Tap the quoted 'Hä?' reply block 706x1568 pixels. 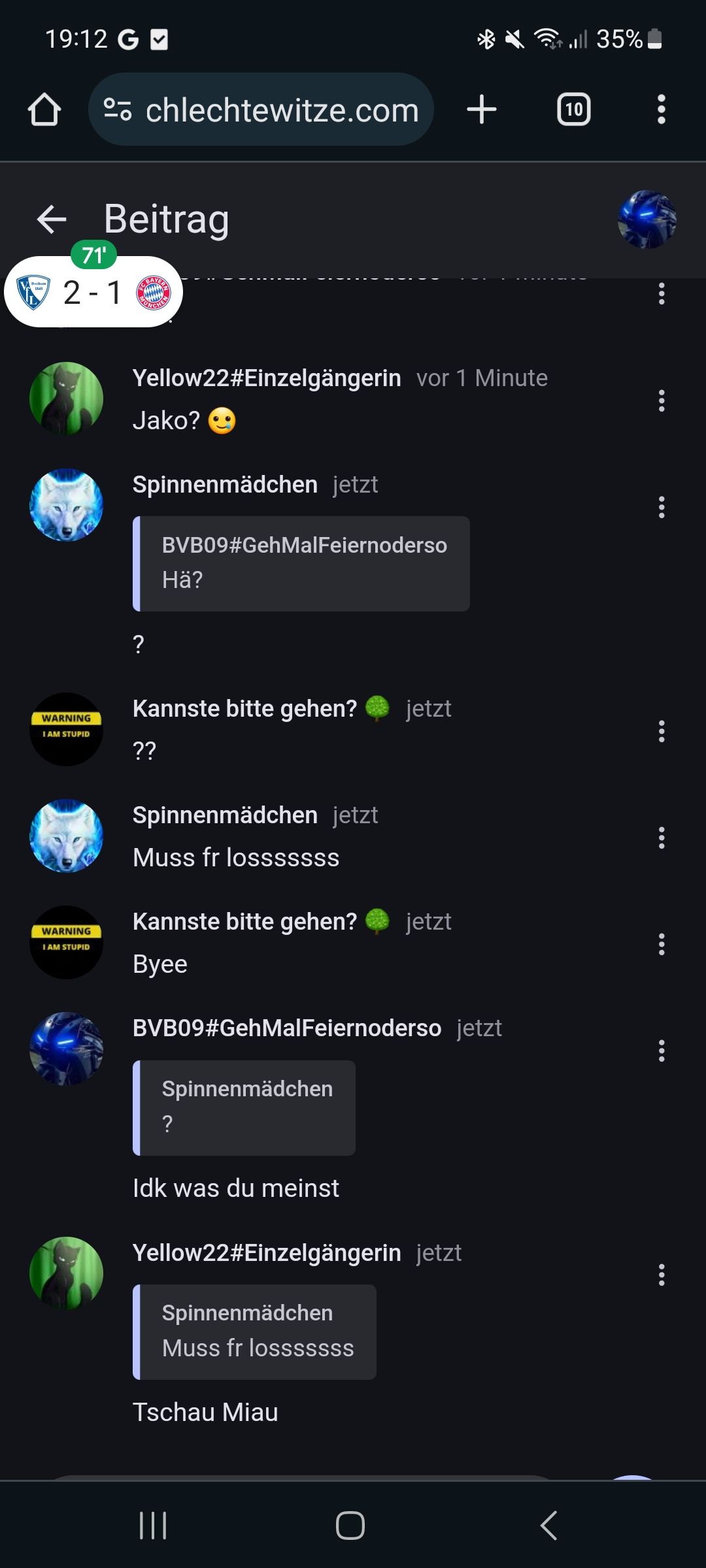tap(301, 563)
